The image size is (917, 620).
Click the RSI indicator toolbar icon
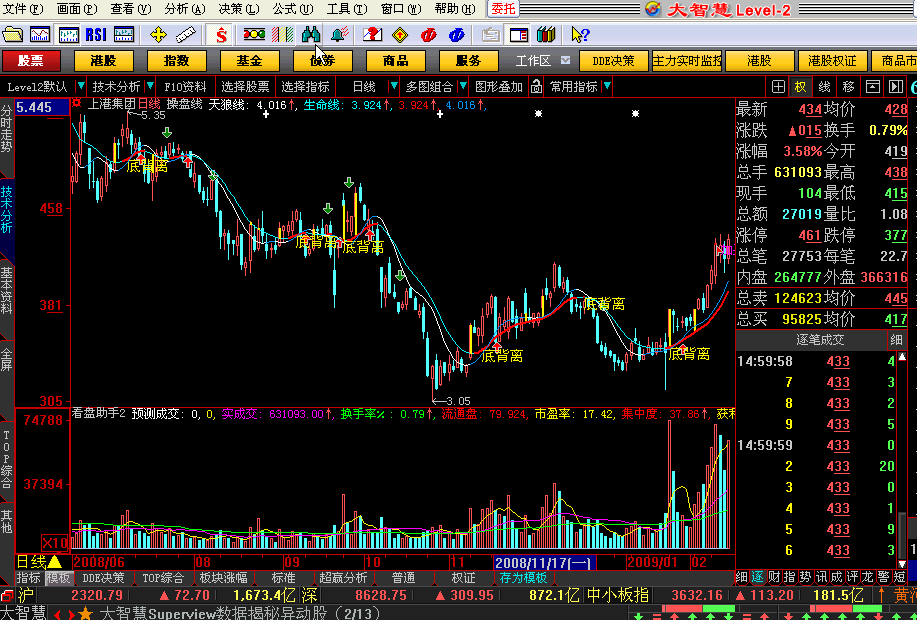point(96,35)
